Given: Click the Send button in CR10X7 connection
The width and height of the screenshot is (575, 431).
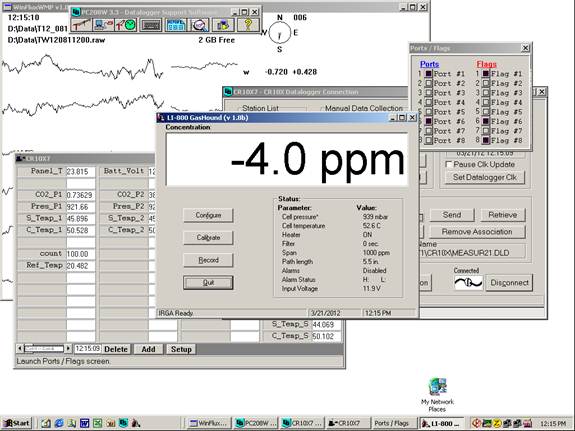Looking at the screenshot, I should (452, 215).
